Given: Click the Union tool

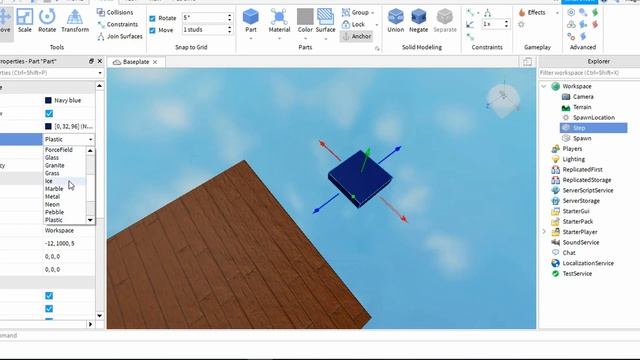Looking at the screenshot, I should click(x=396, y=20).
